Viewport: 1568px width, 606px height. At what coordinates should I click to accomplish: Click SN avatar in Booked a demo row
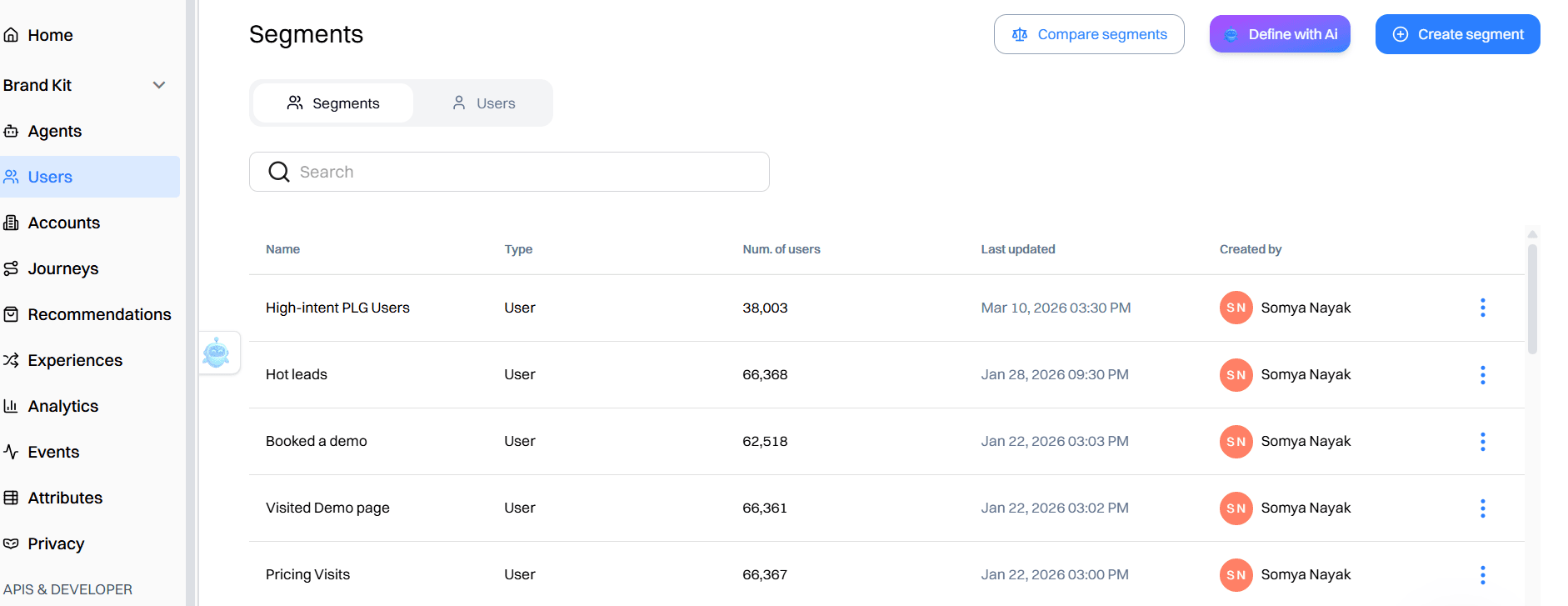1236,441
